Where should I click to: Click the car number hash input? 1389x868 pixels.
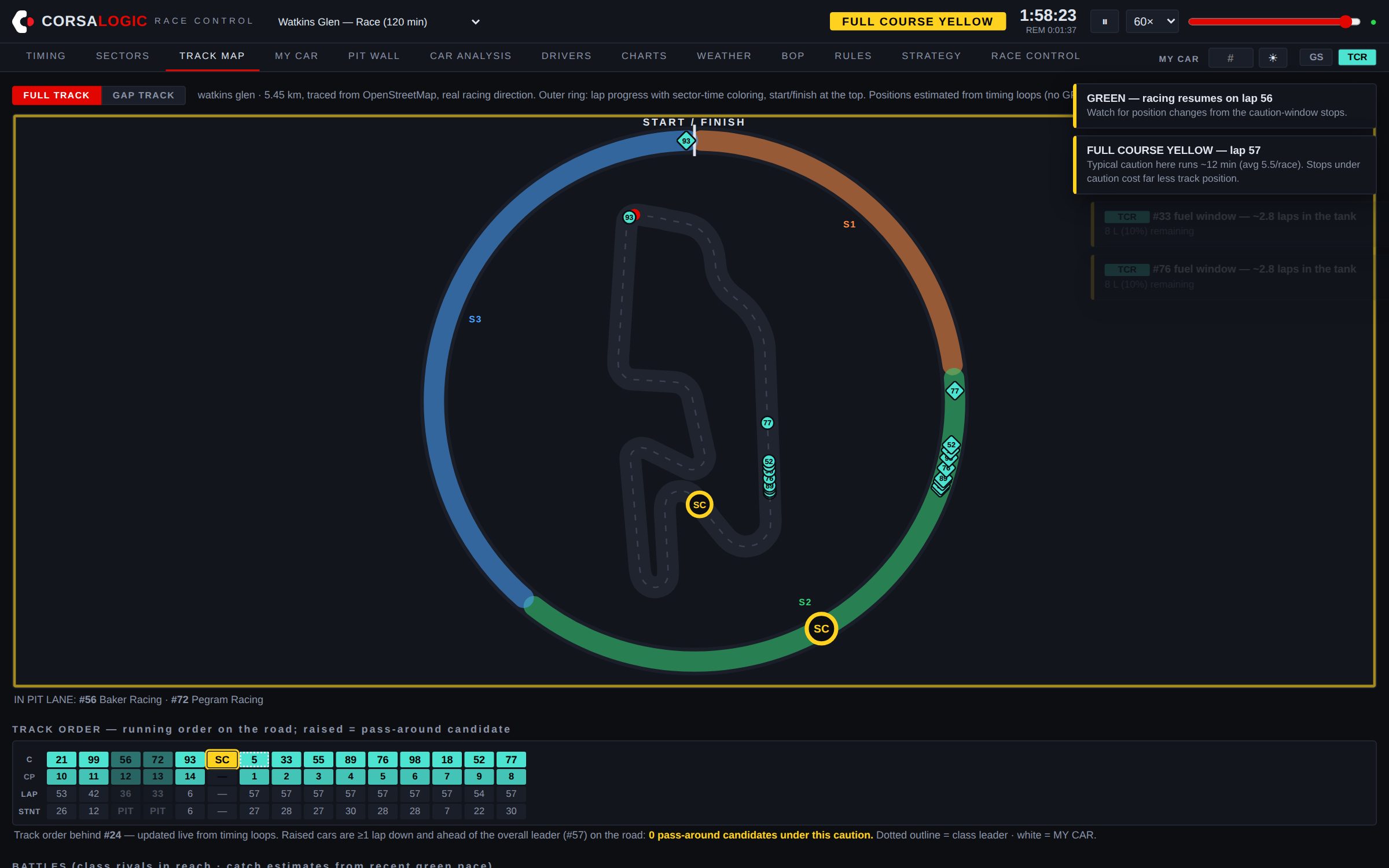[x=1230, y=58]
